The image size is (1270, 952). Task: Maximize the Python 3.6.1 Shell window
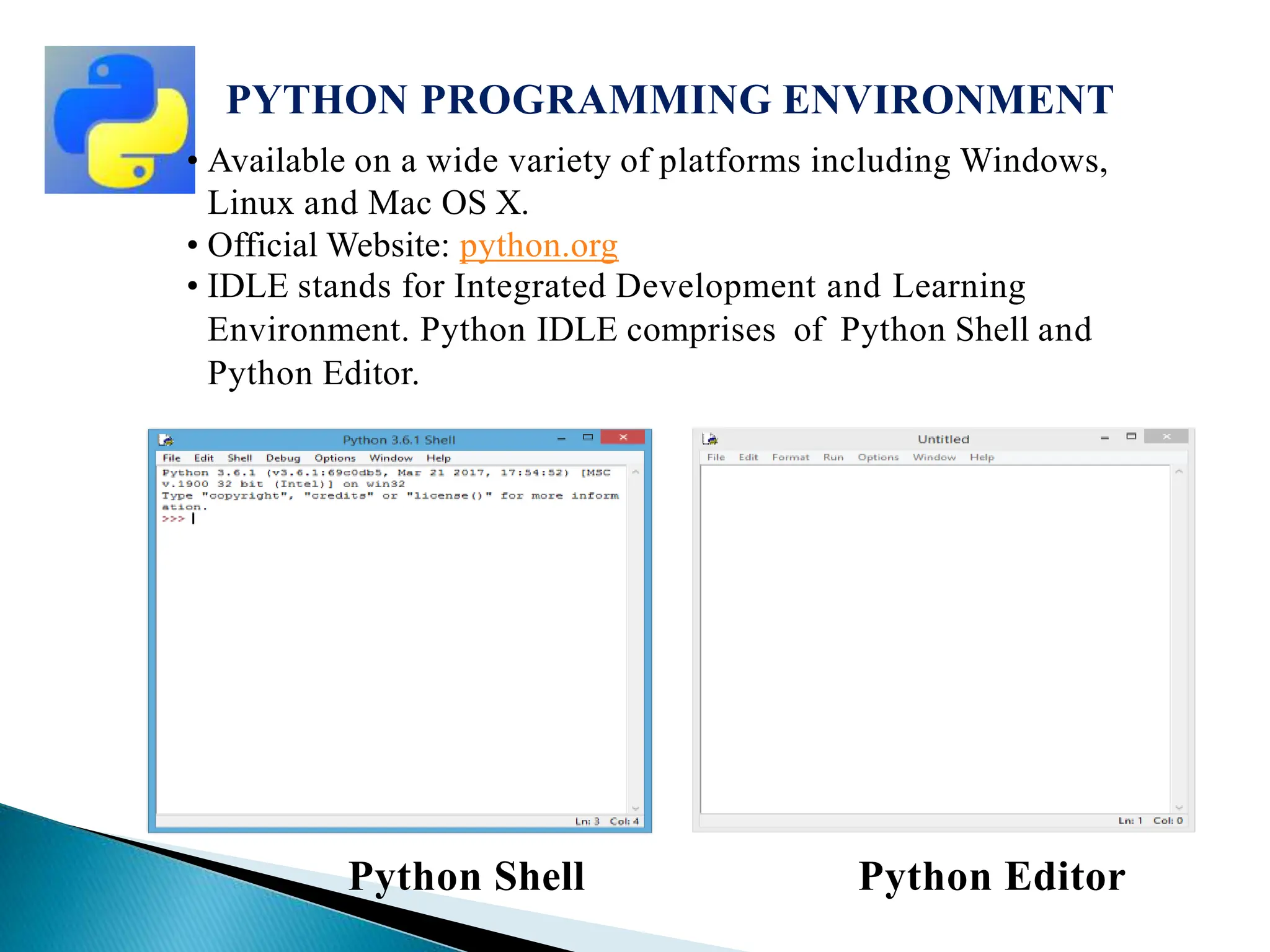[588, 438]
